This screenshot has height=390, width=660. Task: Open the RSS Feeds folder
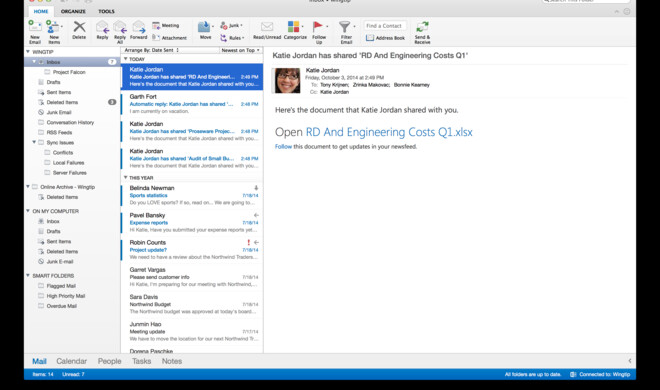59,133
